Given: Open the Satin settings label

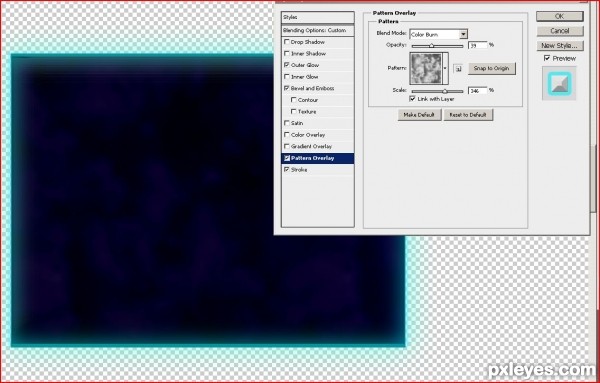Looking at the screenshot, I should (x=297, y=123).
